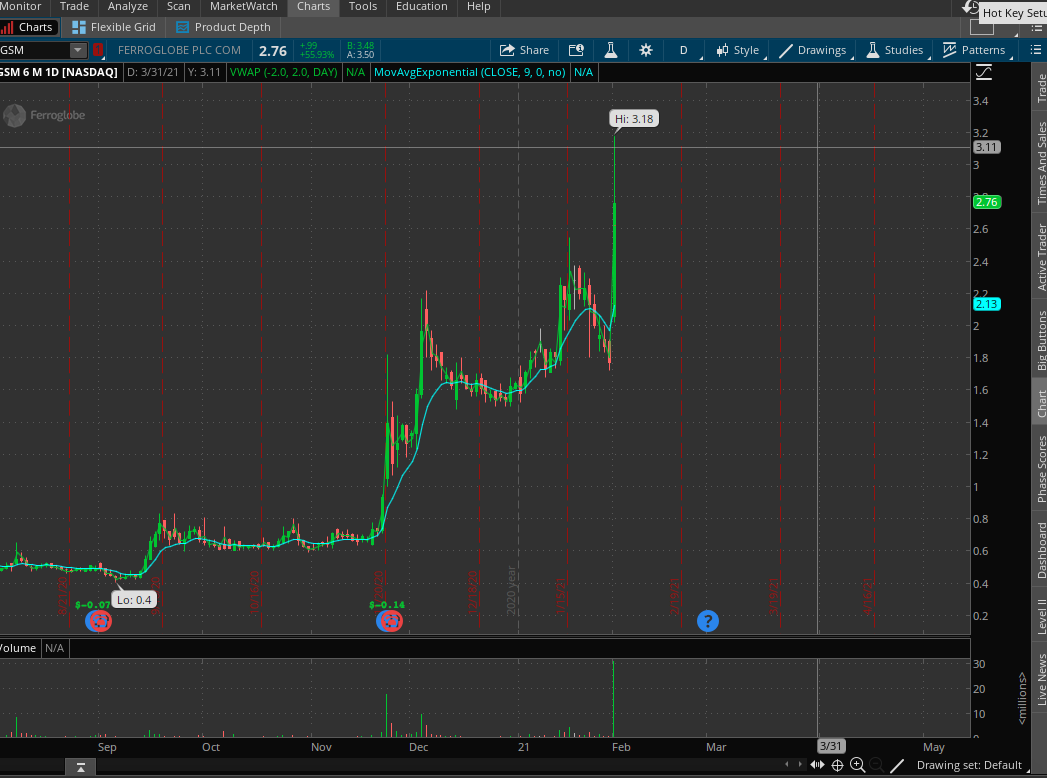Select the pan tool icon
1047x778 pixels.
coord(817,765)
